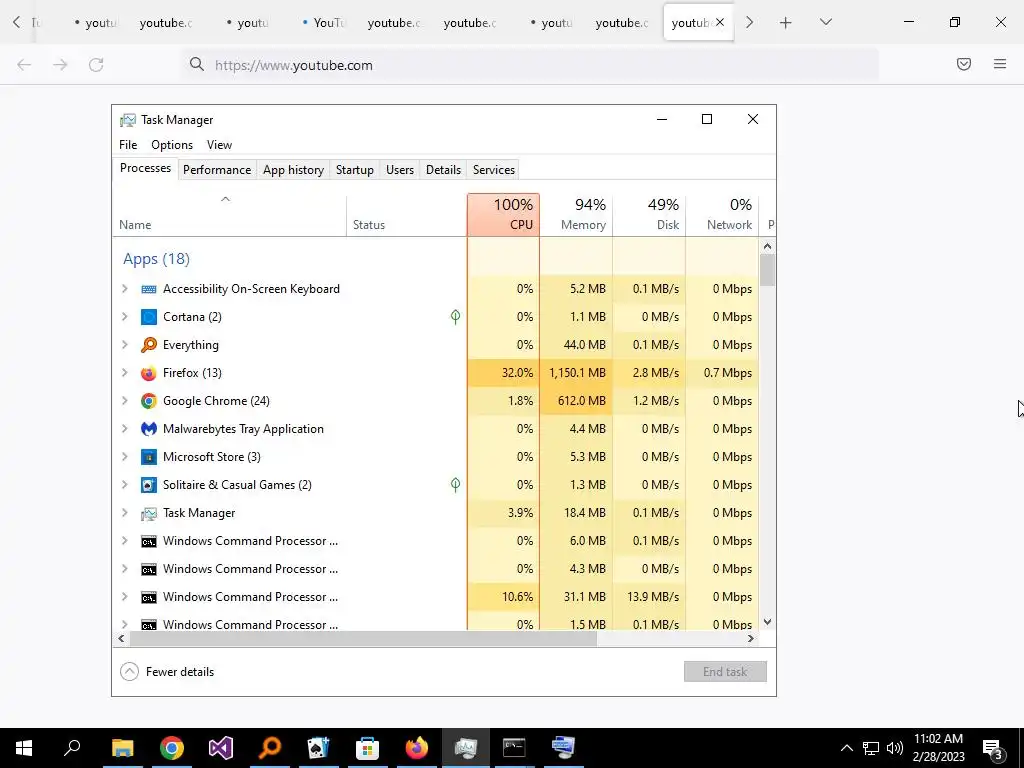Open the View menu

coord(219,145)
